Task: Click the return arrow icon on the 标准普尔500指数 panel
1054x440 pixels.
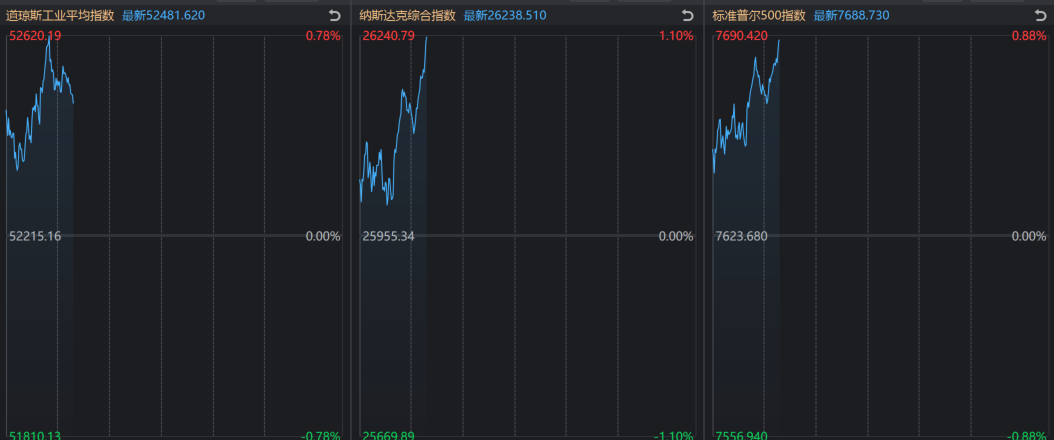Action: pos(1040,15)
